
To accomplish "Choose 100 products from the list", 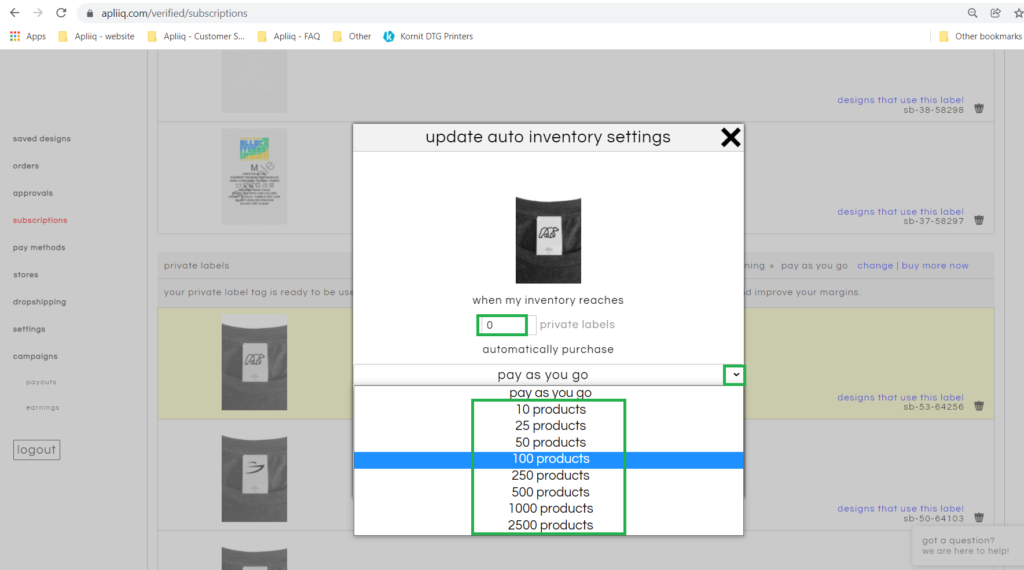I will tap(550, 459).
